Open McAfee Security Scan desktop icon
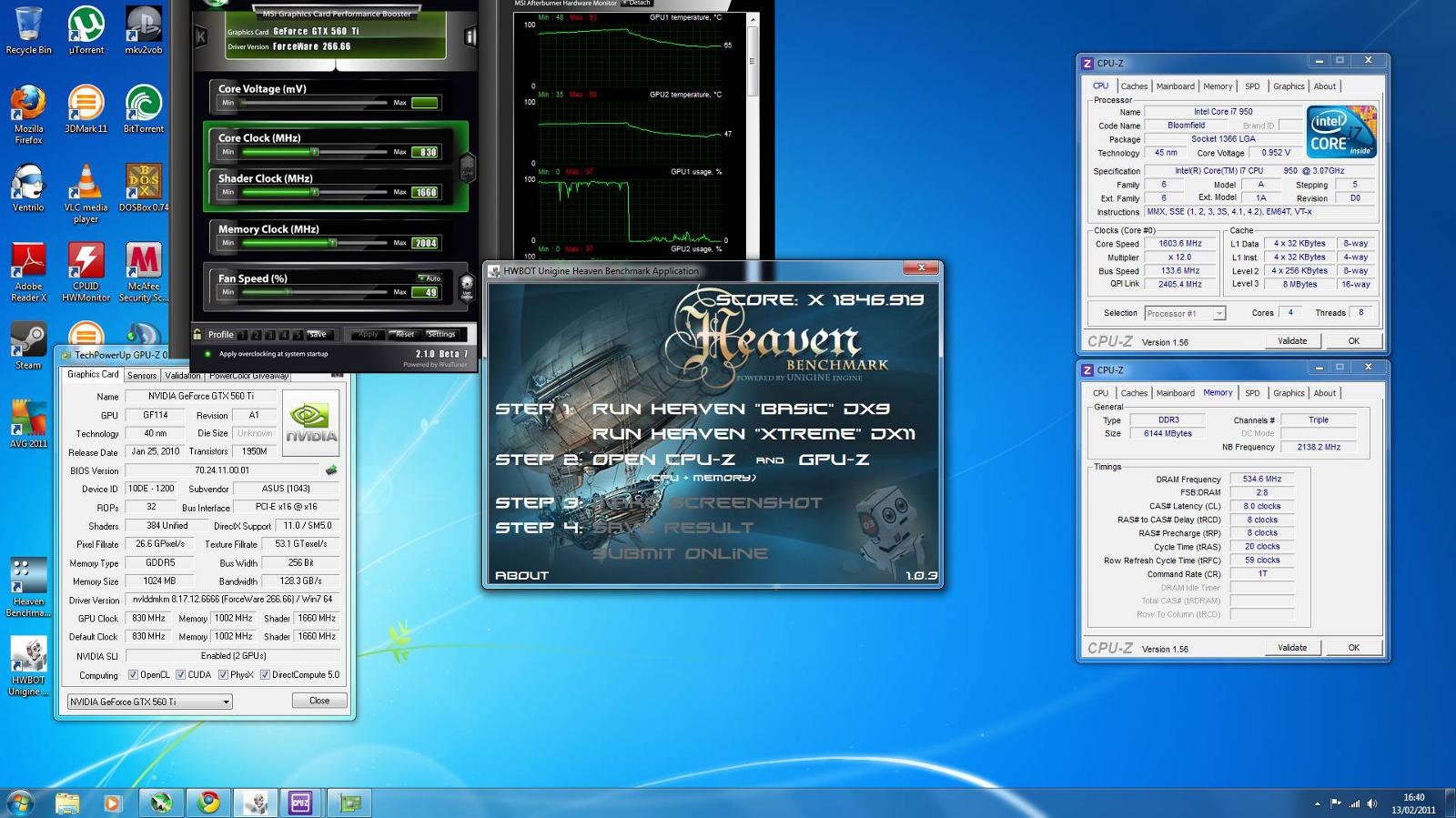Image resolution: width=1456 pixels, height=818 pixels. pos(144,272)
